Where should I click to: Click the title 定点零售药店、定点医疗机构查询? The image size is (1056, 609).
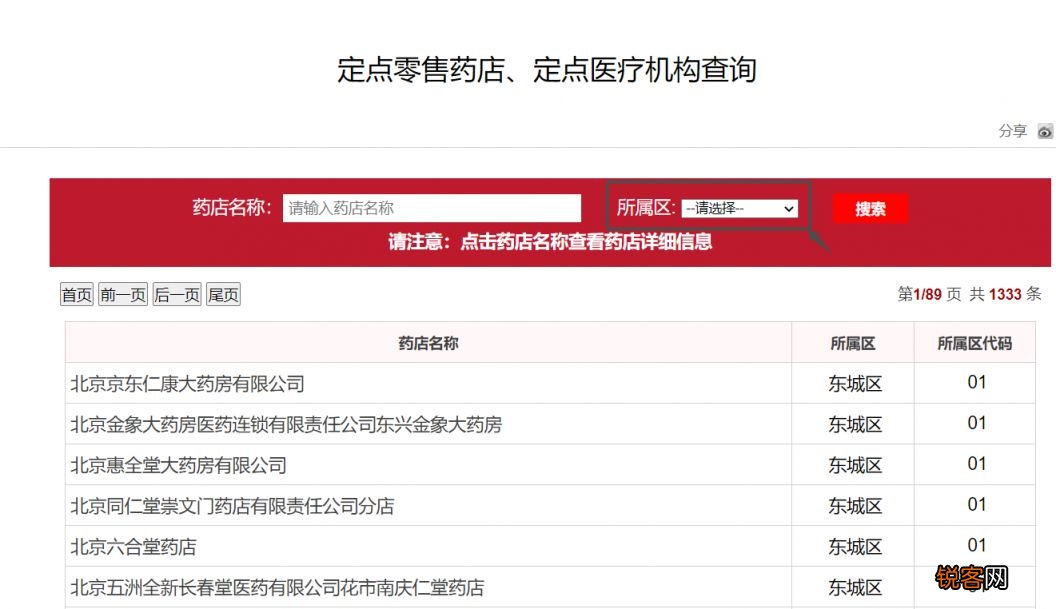click(546, 70)
